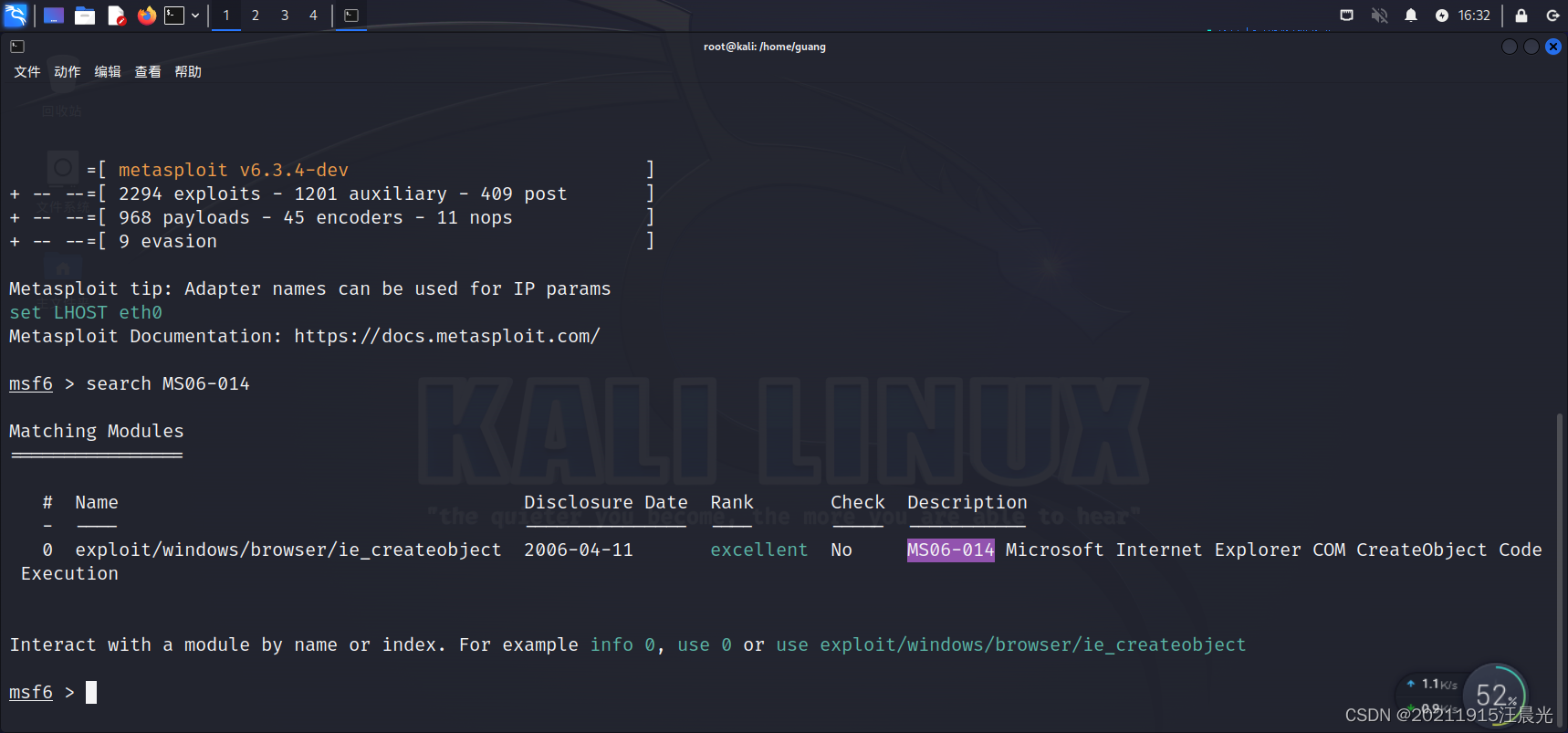Open the terminal emulator launcher icon
Viewport: 1568px width, 733px height.
tap(174, 16)
